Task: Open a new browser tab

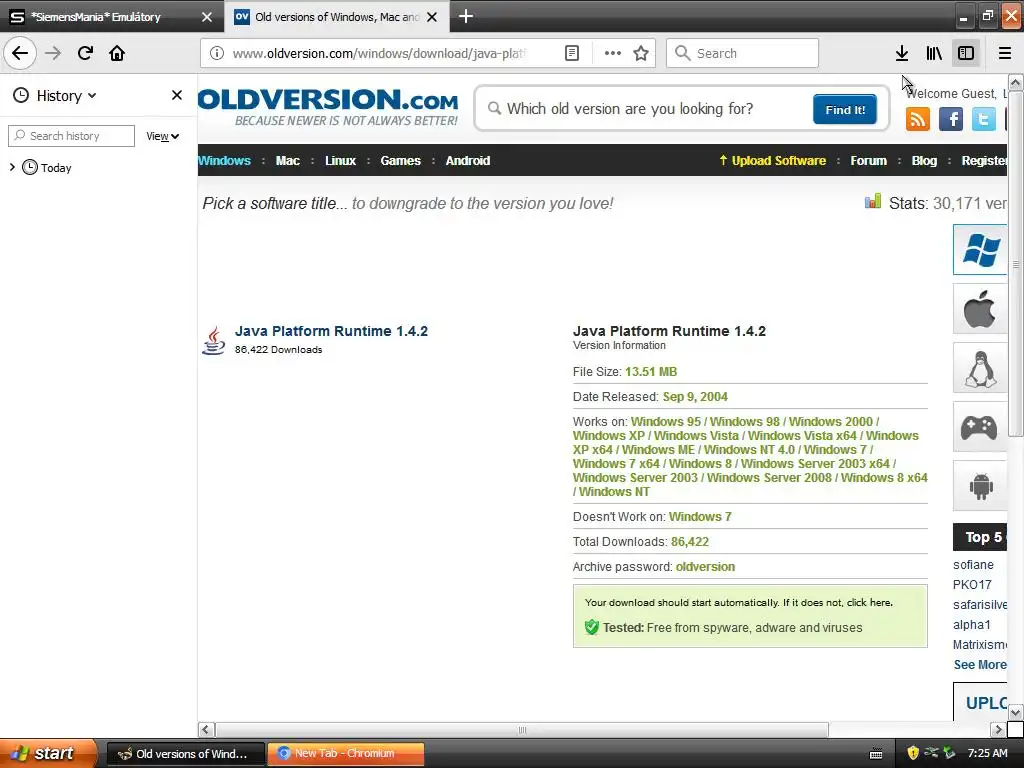Action: pos(466,16)
